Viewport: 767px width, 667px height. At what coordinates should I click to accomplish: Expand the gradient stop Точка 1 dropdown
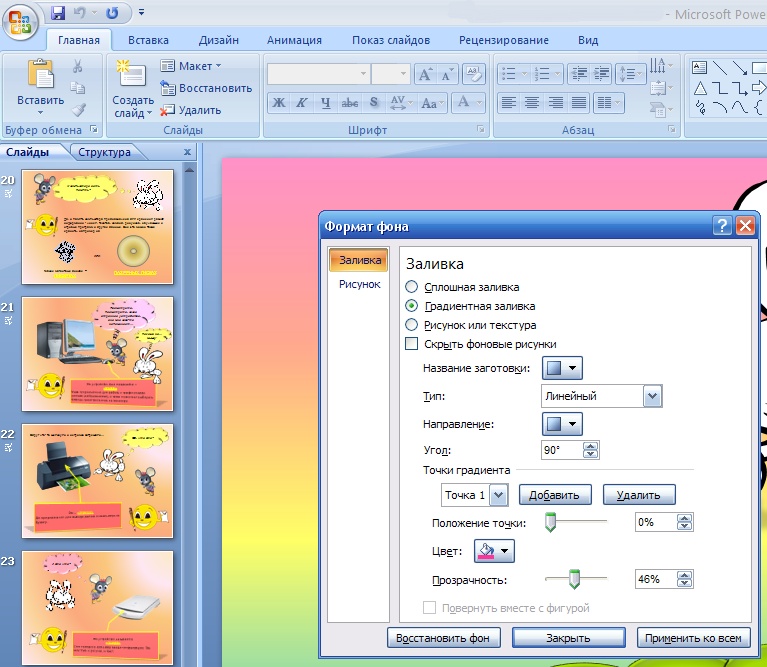coord(499,495)
